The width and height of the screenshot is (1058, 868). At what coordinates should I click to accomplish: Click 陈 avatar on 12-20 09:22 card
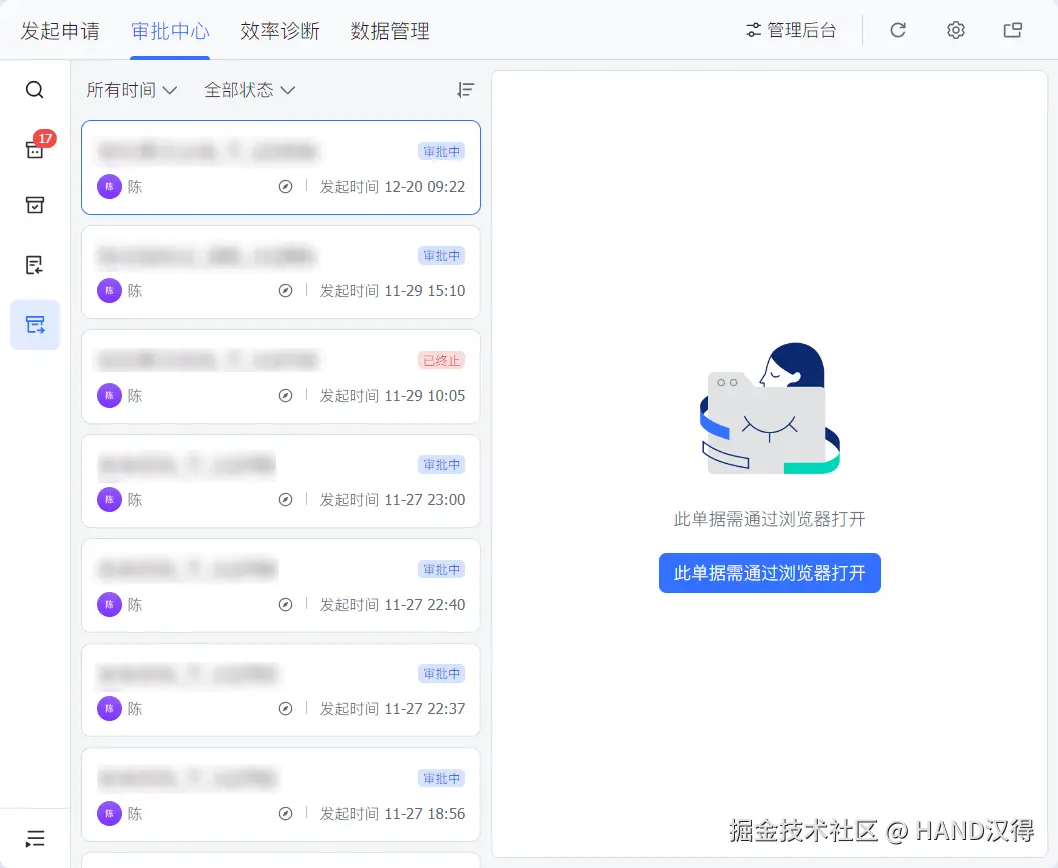[109, 187]
